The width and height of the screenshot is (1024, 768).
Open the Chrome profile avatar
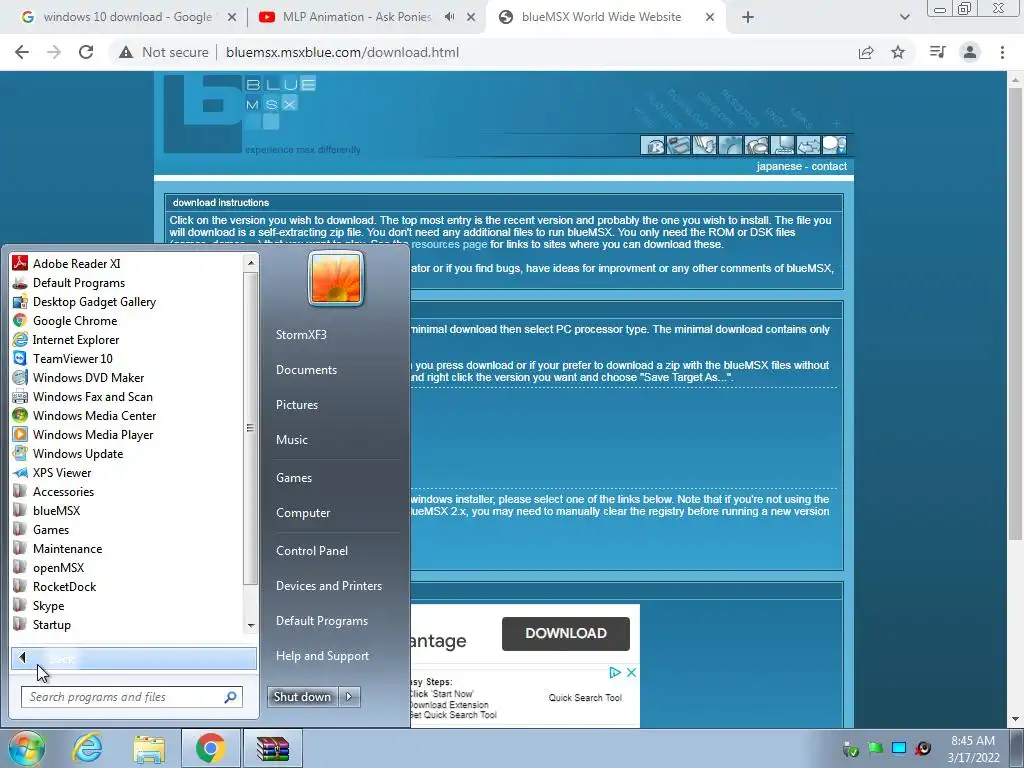point(970,52)
